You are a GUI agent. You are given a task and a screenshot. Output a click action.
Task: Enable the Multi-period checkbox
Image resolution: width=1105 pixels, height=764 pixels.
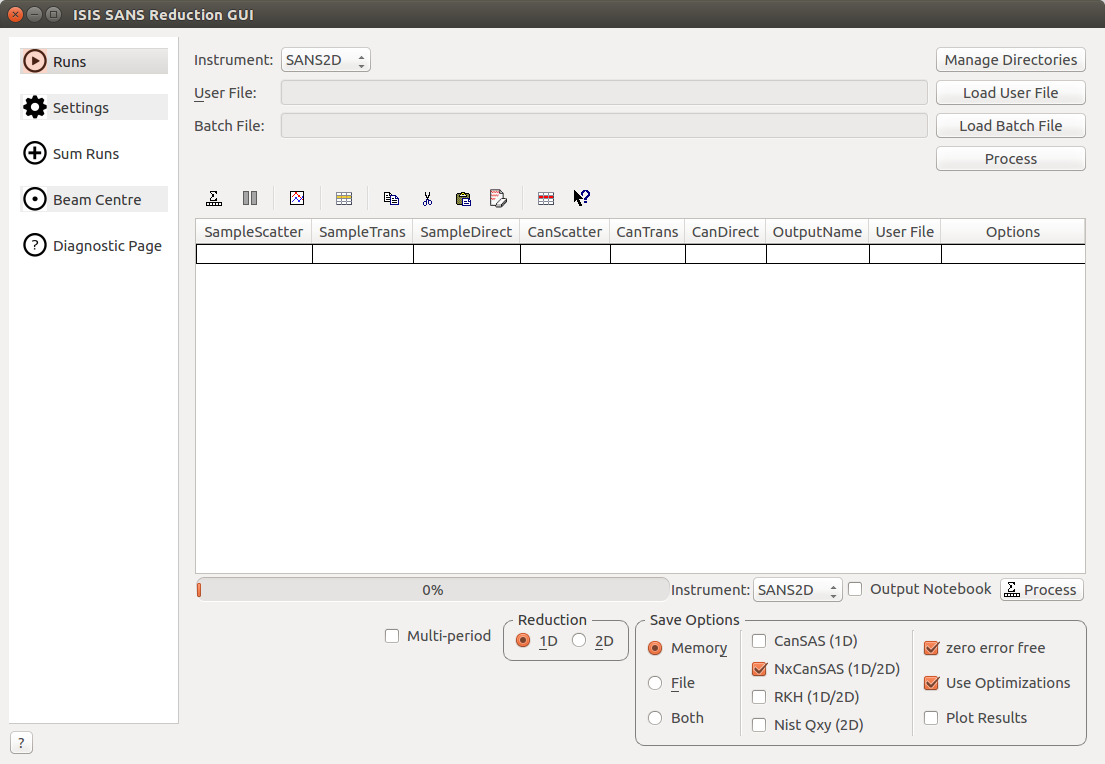coord(393,636)
